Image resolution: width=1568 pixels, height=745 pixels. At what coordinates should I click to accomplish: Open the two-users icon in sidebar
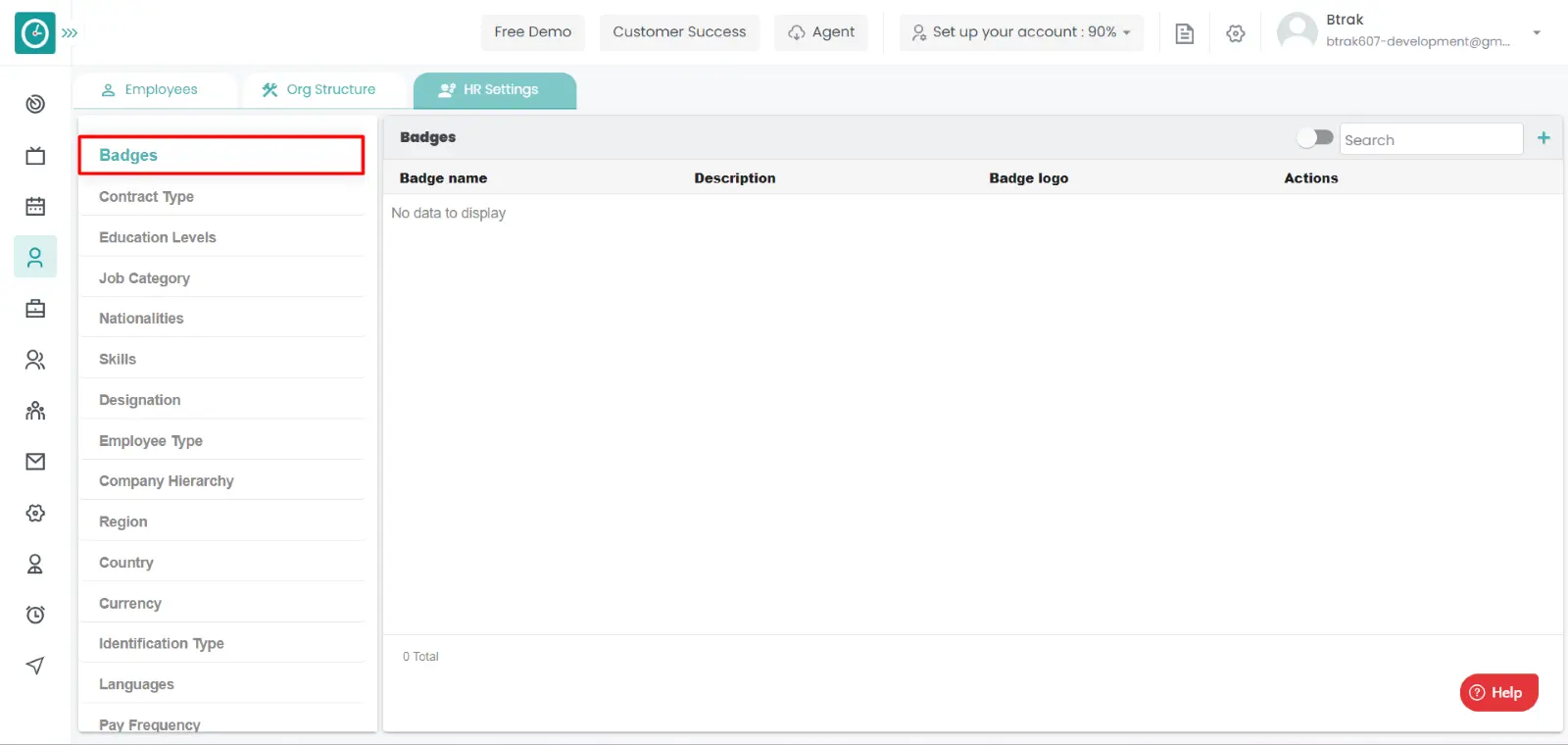click(x=35, y=360)
